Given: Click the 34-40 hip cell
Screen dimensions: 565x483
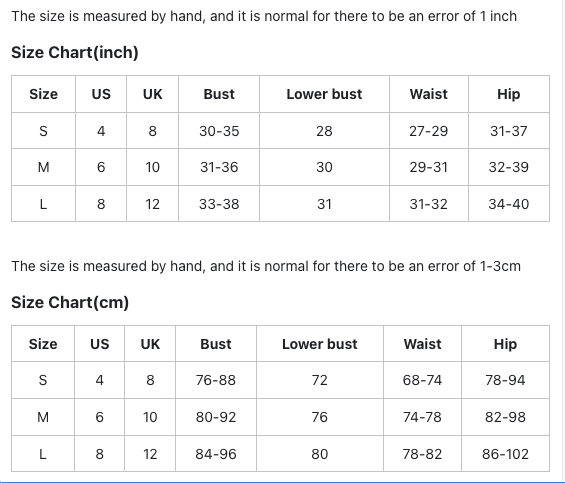Looking at the screenshot, I should (x=509, y=204).
